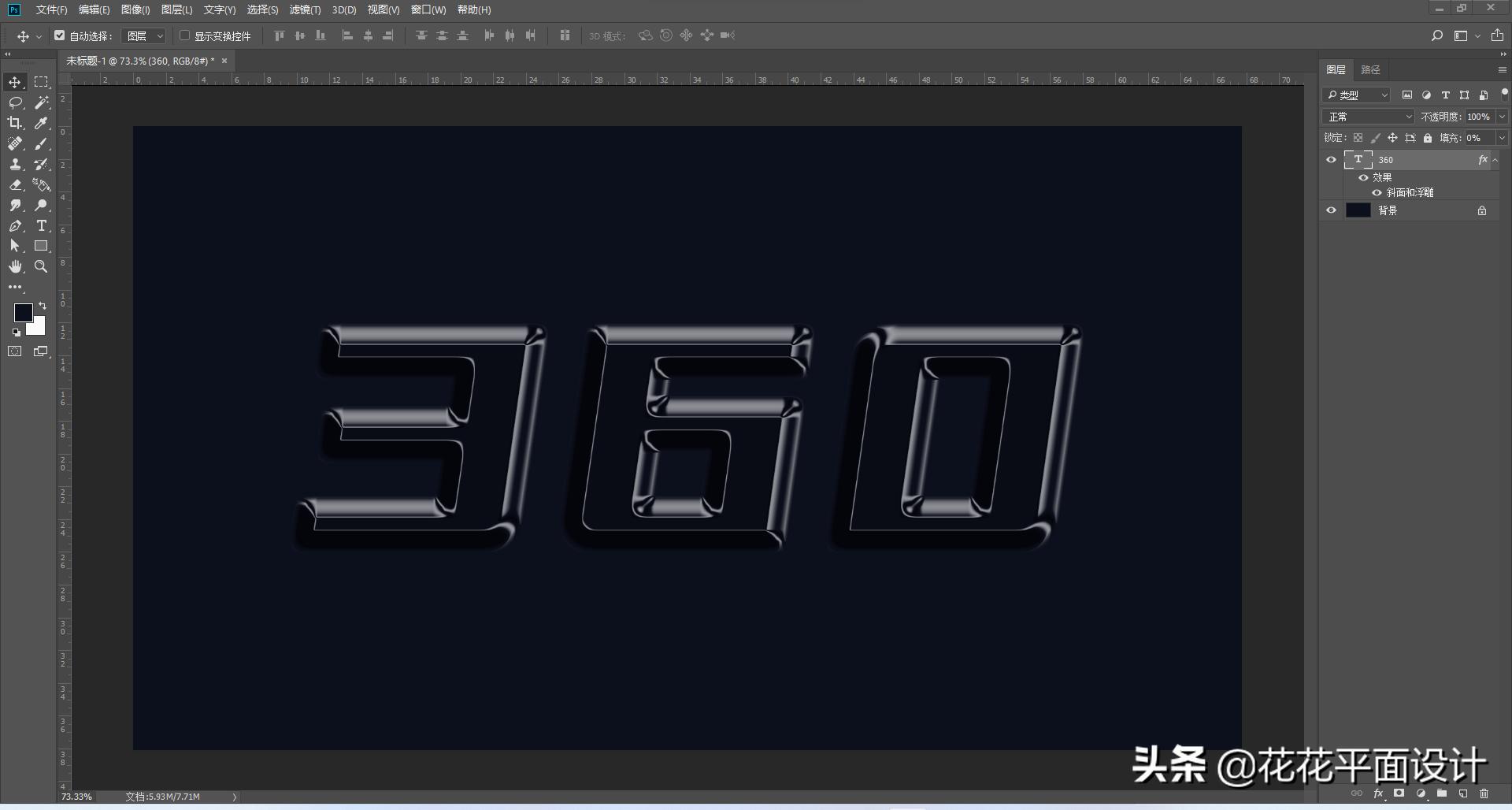Image resolution: width=1512 pixels, height=810 pixels.
Task: Select the Horizontal Type tool
Action: click(41, 226)
